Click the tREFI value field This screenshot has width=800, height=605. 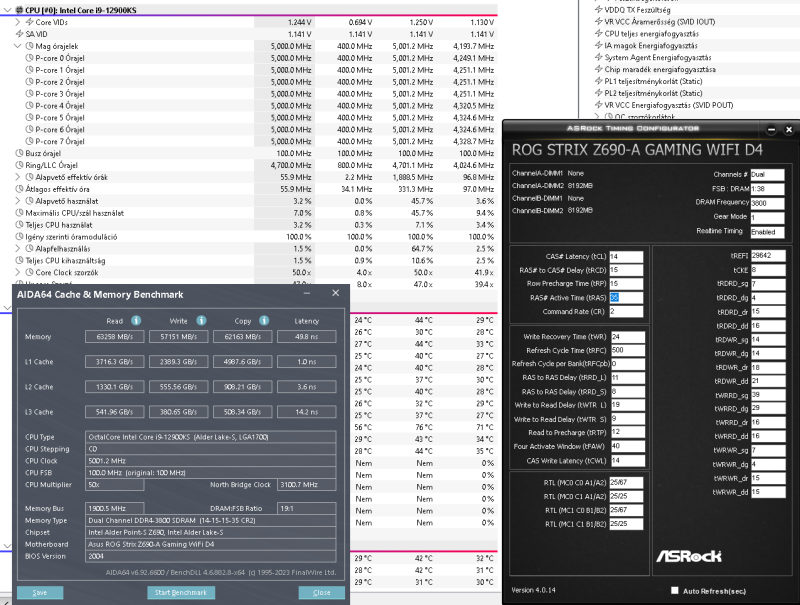click(768, 256)
